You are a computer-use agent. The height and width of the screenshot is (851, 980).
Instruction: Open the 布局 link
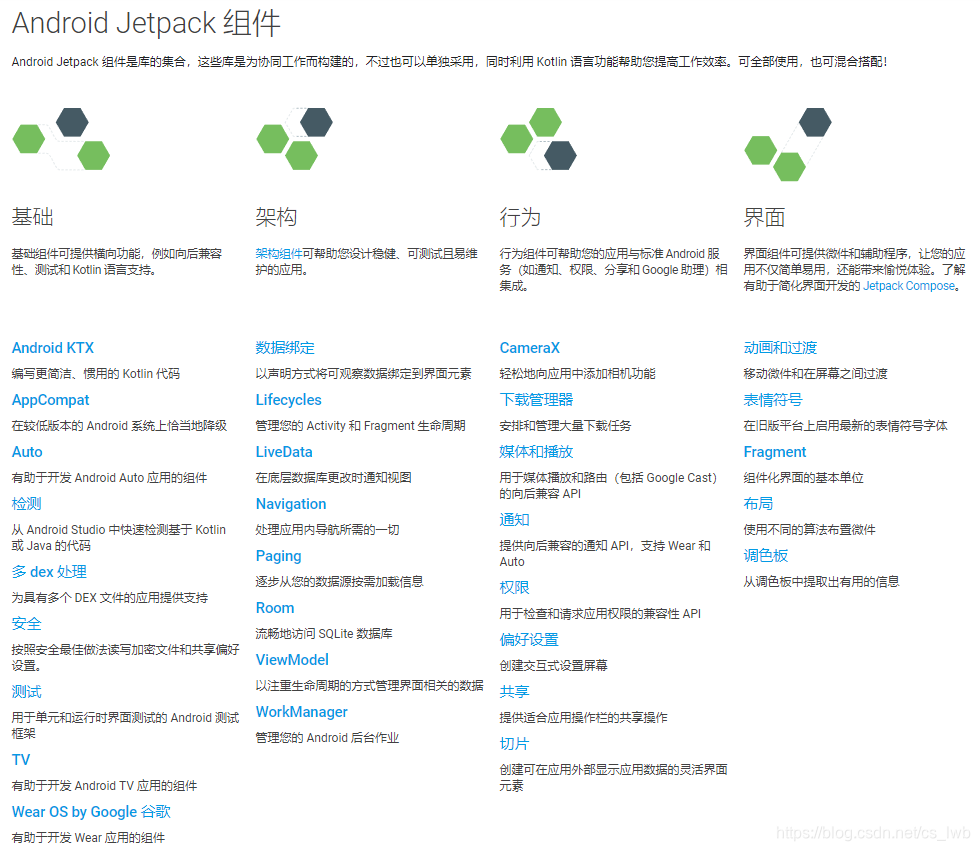[758, 504]
